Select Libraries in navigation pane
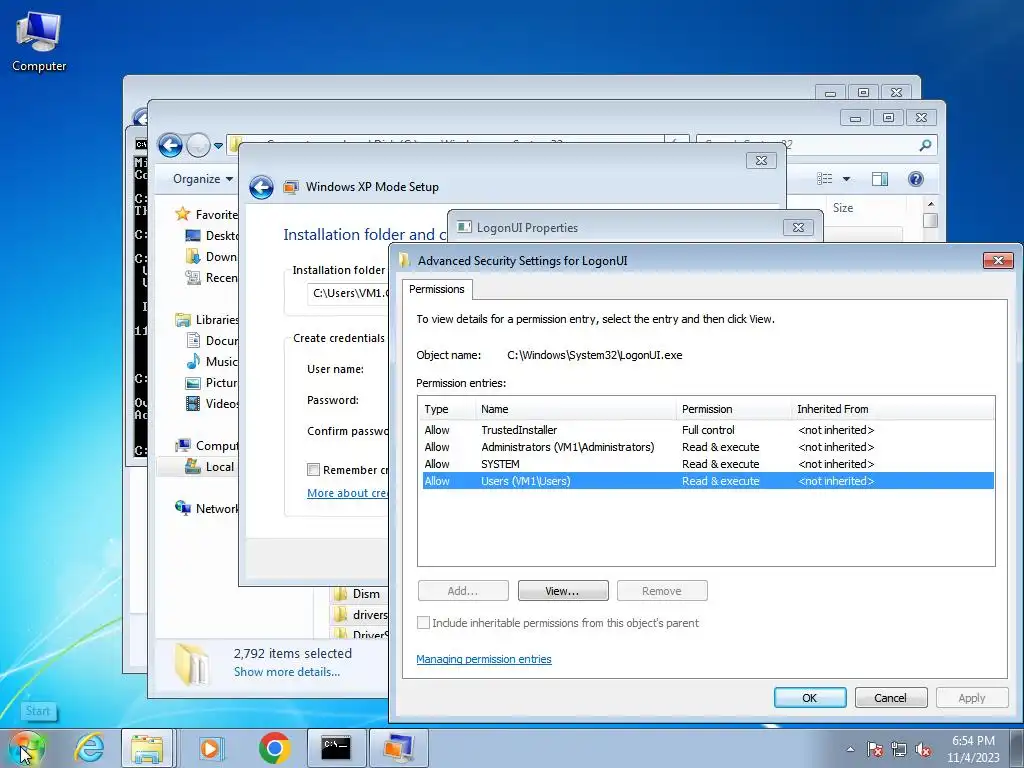1024x768 pixels. click(x=206, y=319)
